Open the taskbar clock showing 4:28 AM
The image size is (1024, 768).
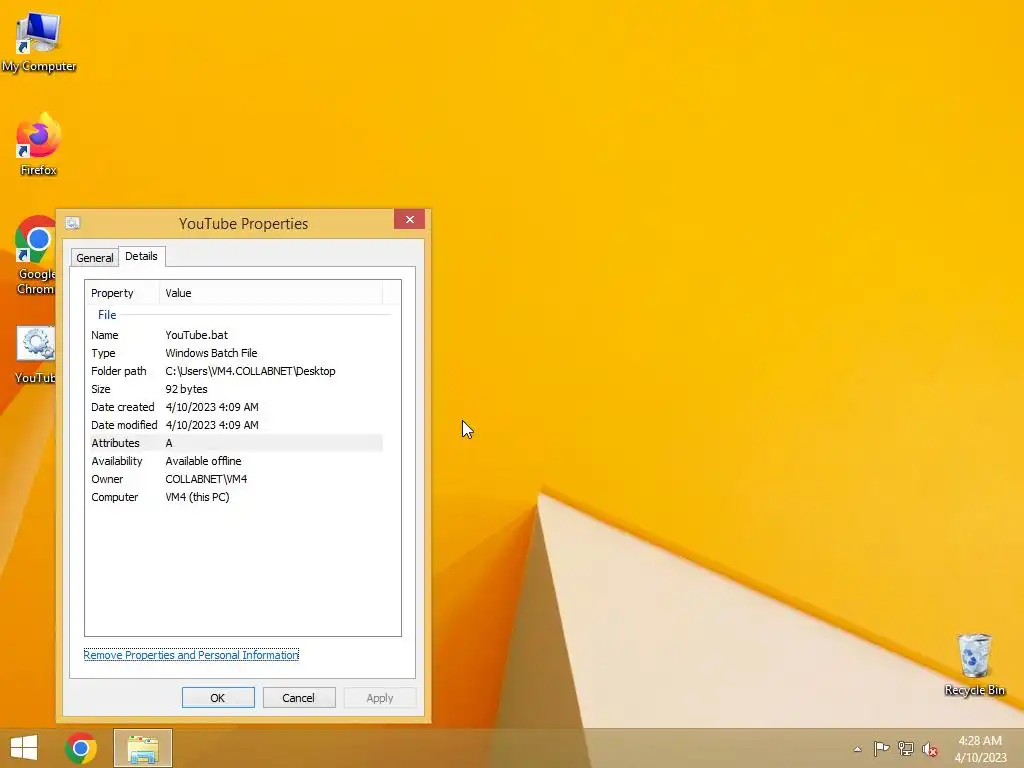tap(980, 749)
